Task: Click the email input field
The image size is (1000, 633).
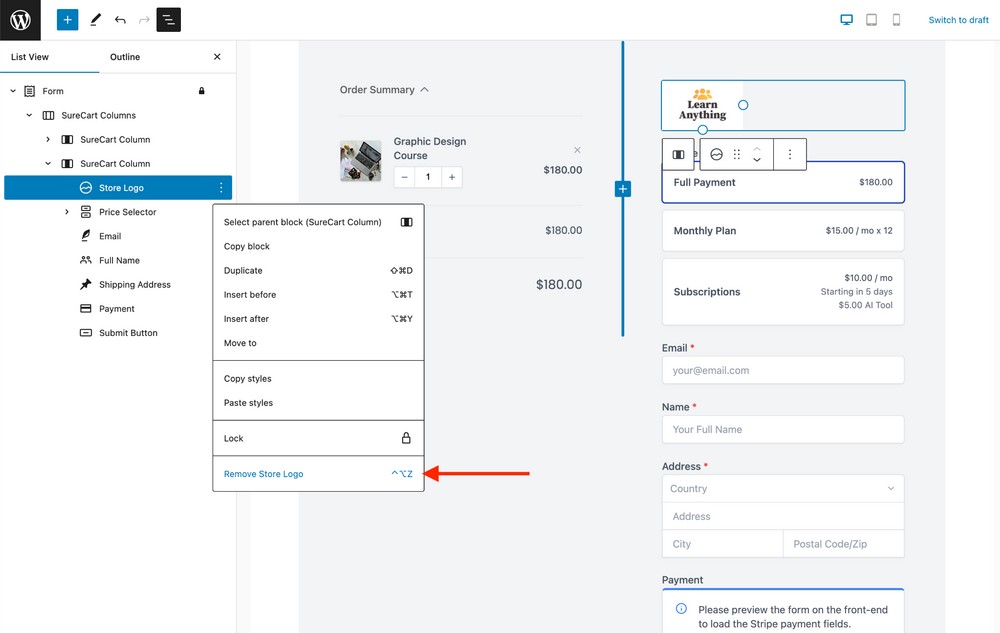Action: [782, 370]
